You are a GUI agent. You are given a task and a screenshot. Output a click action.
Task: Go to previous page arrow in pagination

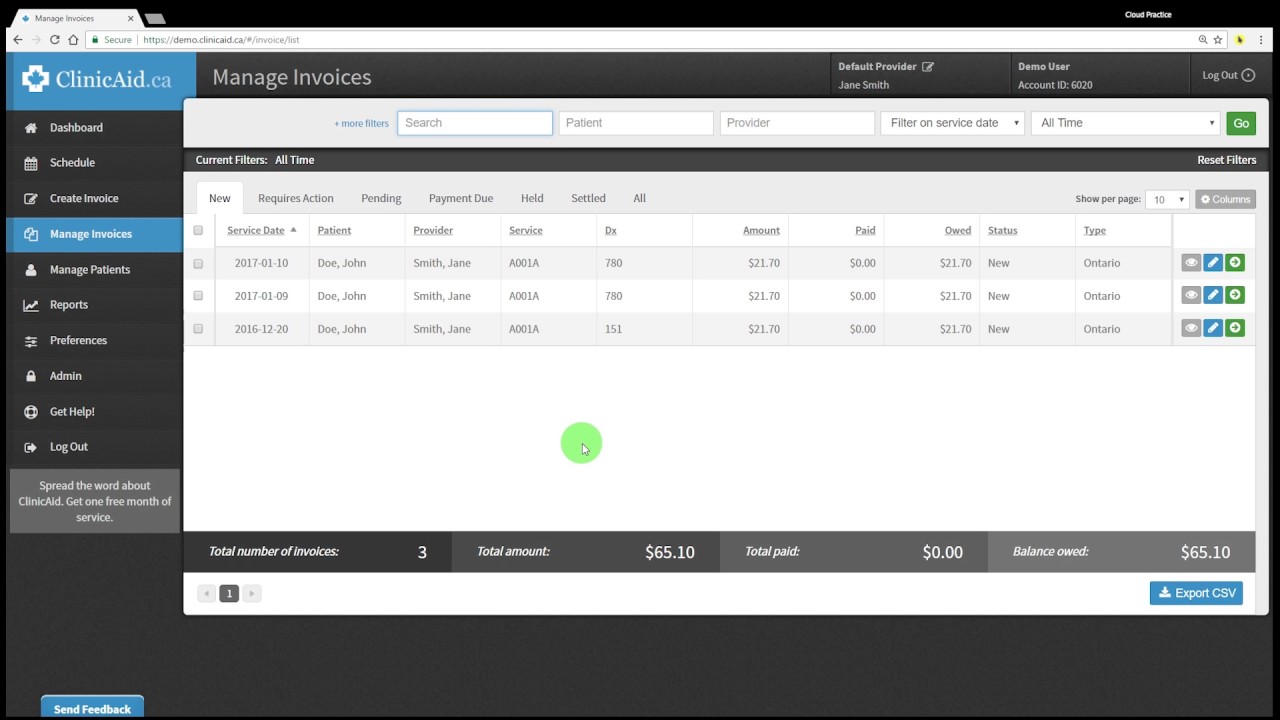point(206,594)
